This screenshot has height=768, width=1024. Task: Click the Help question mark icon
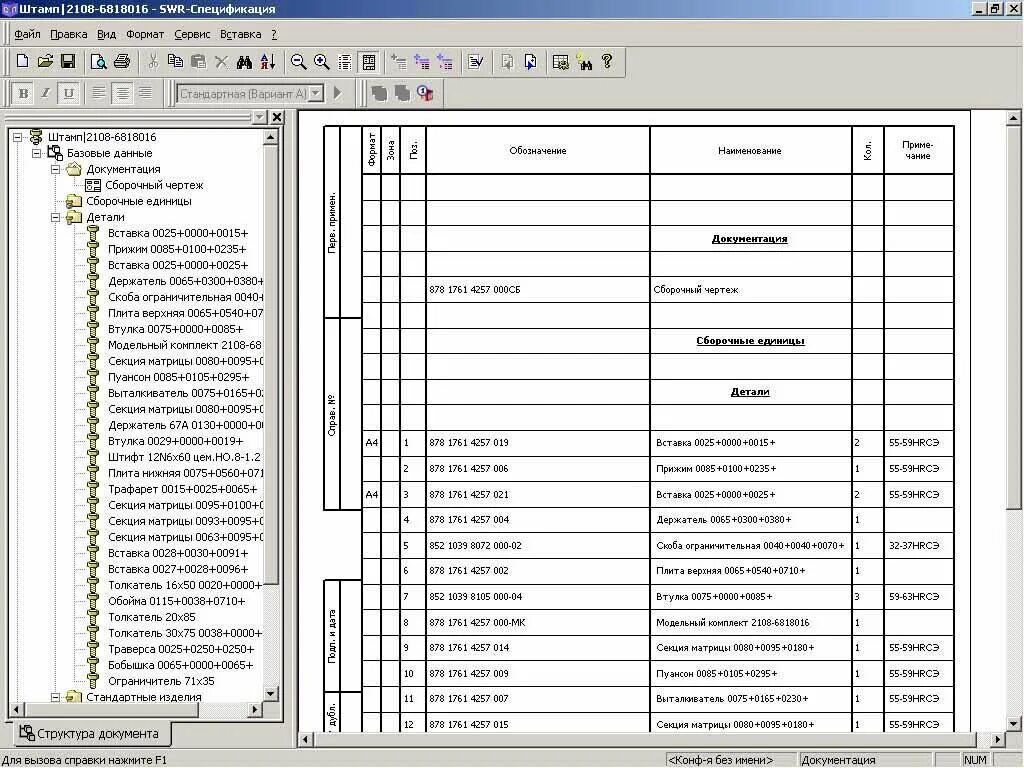(x=607, y=62)
